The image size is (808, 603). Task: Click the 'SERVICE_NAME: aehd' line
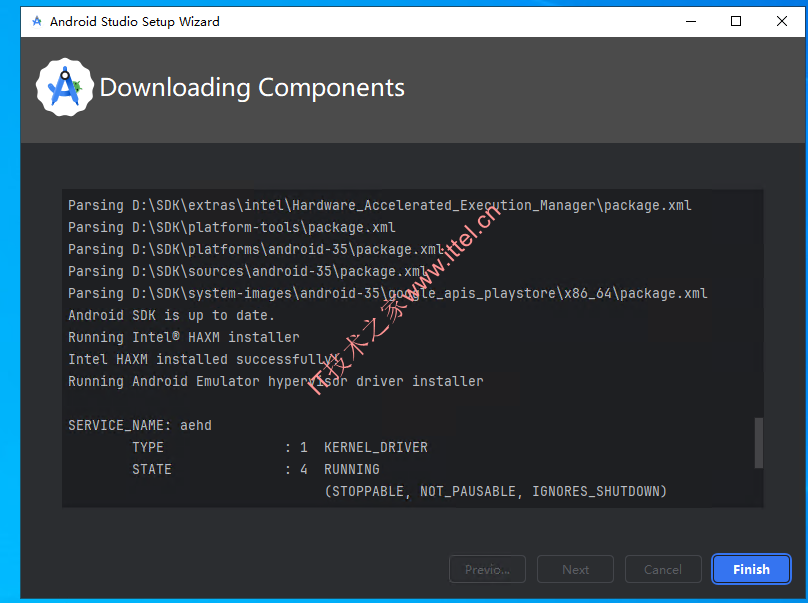(x=140, y=425)
